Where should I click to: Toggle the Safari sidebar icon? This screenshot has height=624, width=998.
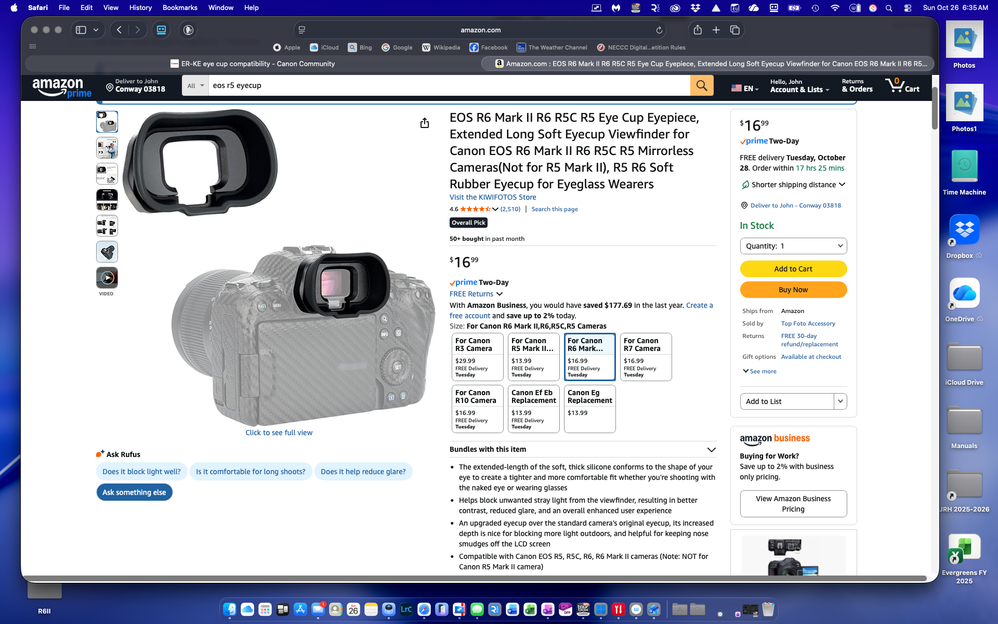point(81,30)
